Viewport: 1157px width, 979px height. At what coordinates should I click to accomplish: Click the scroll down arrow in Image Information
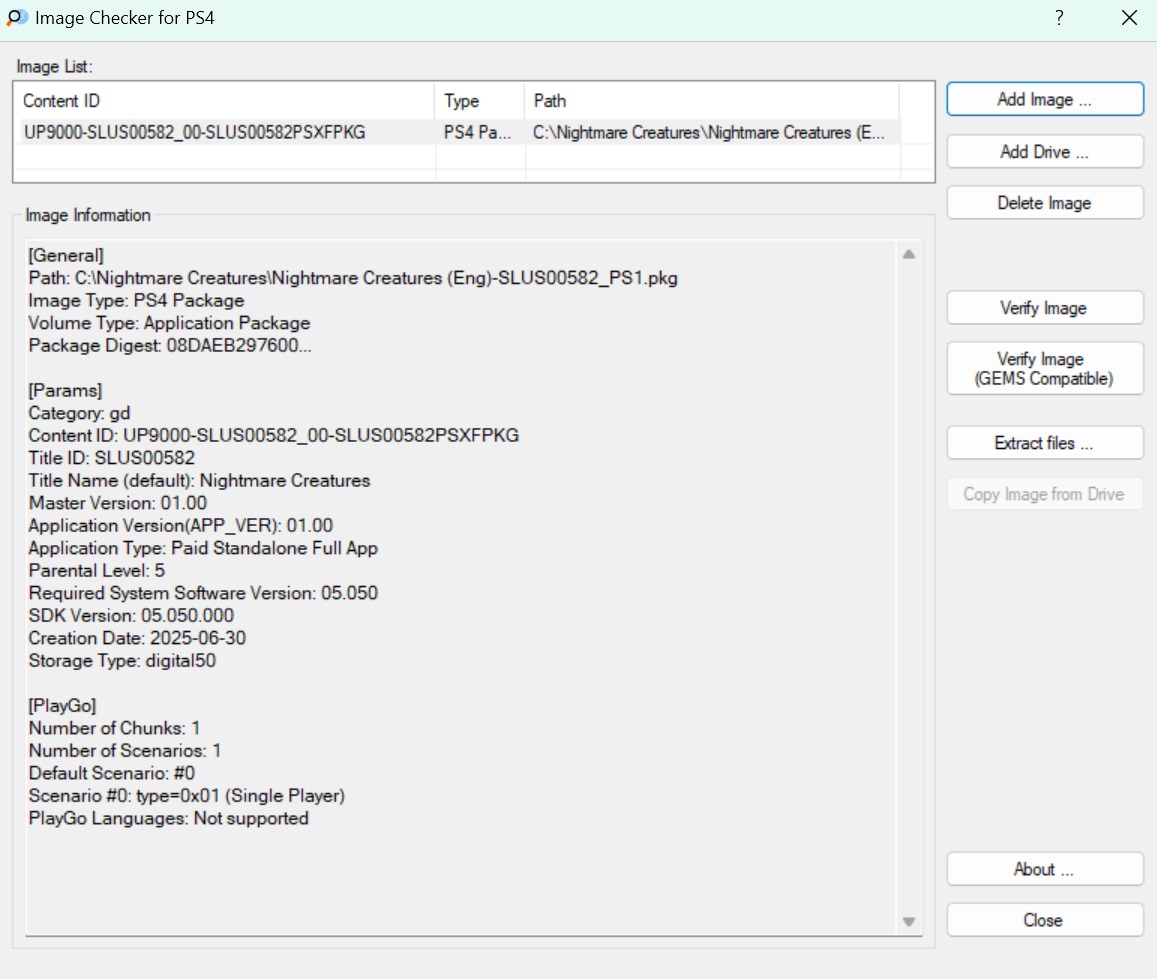[909, 922]
